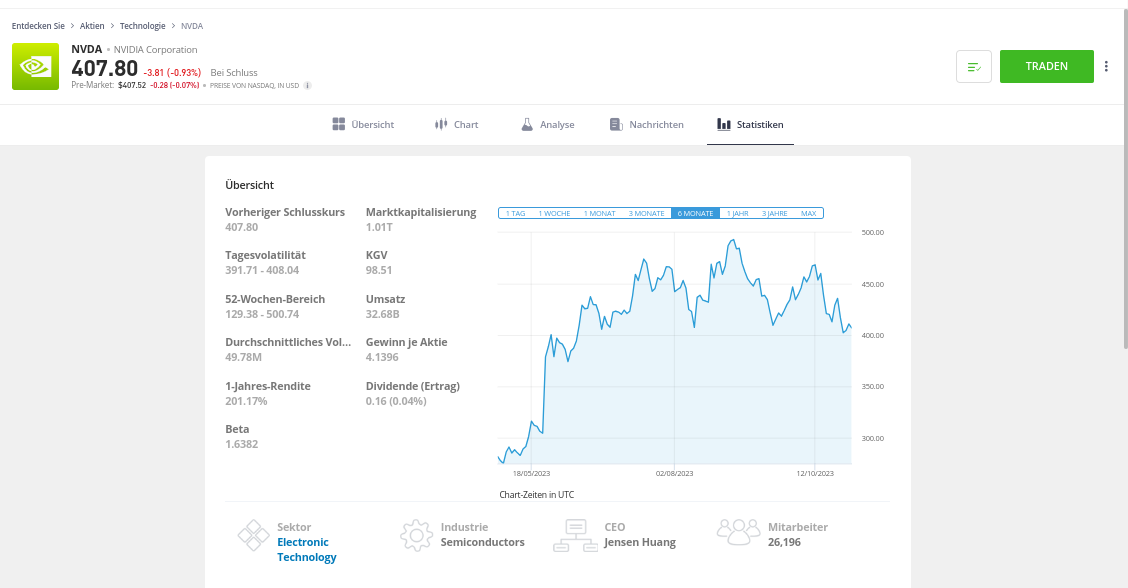Click the Industrie gear icon
Screen dimensions: 1128x588
coord(417,535)
